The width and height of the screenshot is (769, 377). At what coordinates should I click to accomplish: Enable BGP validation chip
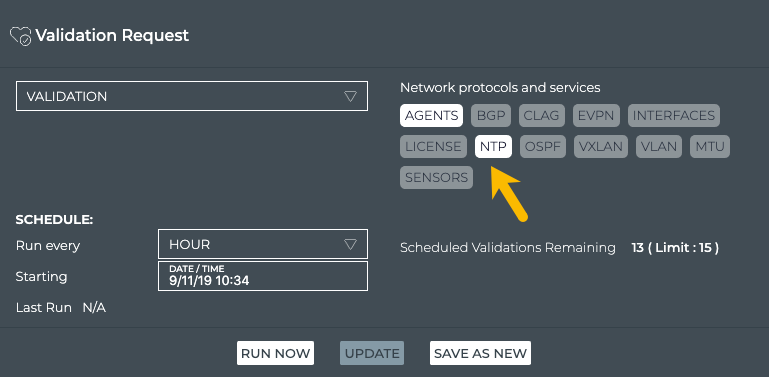coord(491,116)
